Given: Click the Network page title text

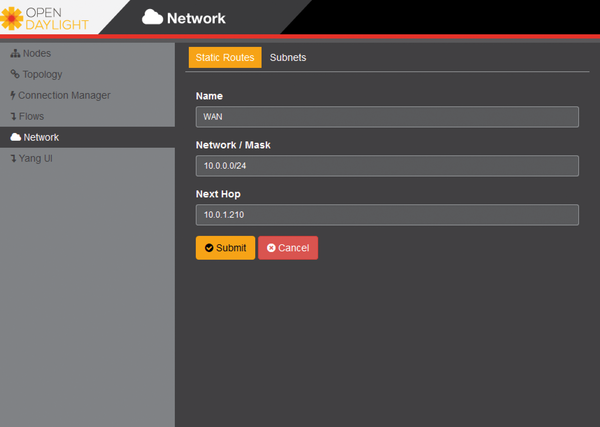Looking at the screenshot, I should [197, 18].
